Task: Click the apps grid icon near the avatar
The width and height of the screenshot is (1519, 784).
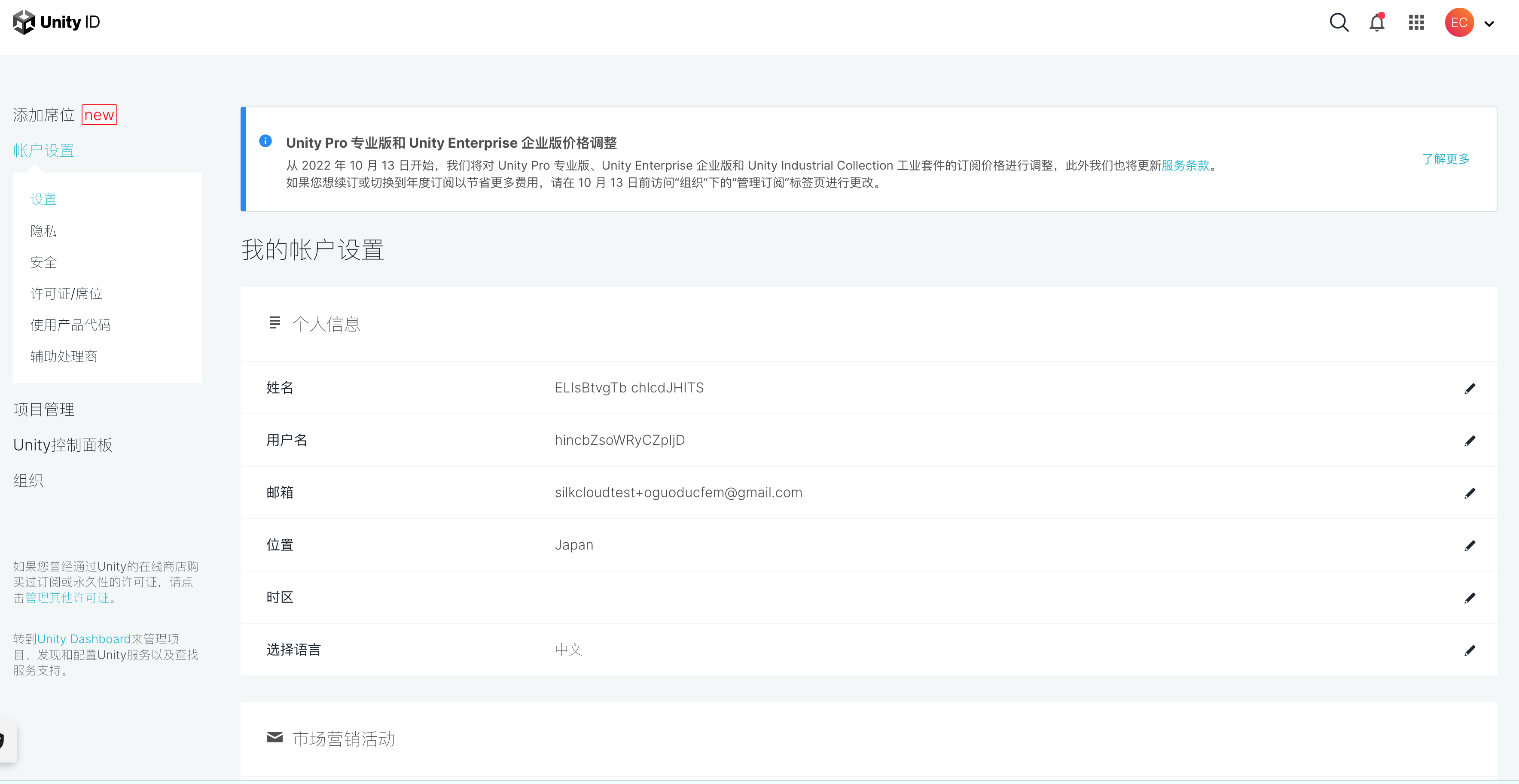Action: pyautogui.click(x=1416, y=22)
